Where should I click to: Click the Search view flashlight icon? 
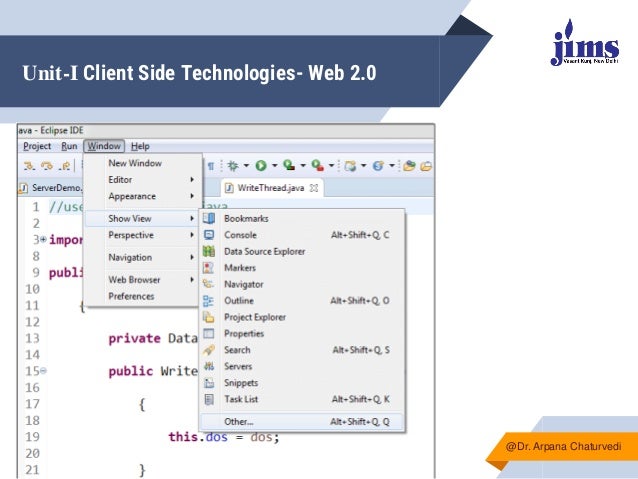coord(209,350)
